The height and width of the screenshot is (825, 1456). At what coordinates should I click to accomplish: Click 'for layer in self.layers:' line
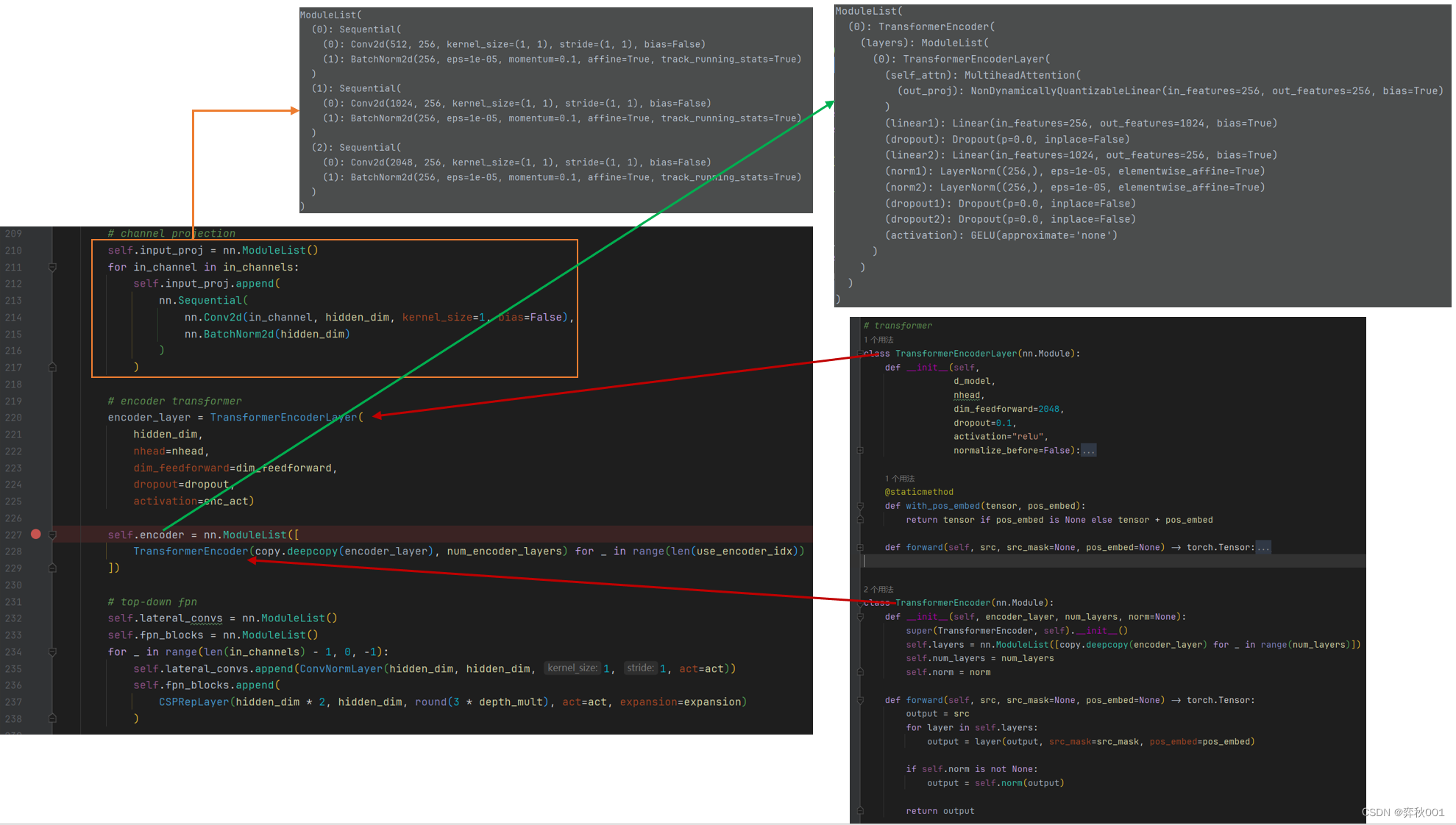(x=972, y=728)
